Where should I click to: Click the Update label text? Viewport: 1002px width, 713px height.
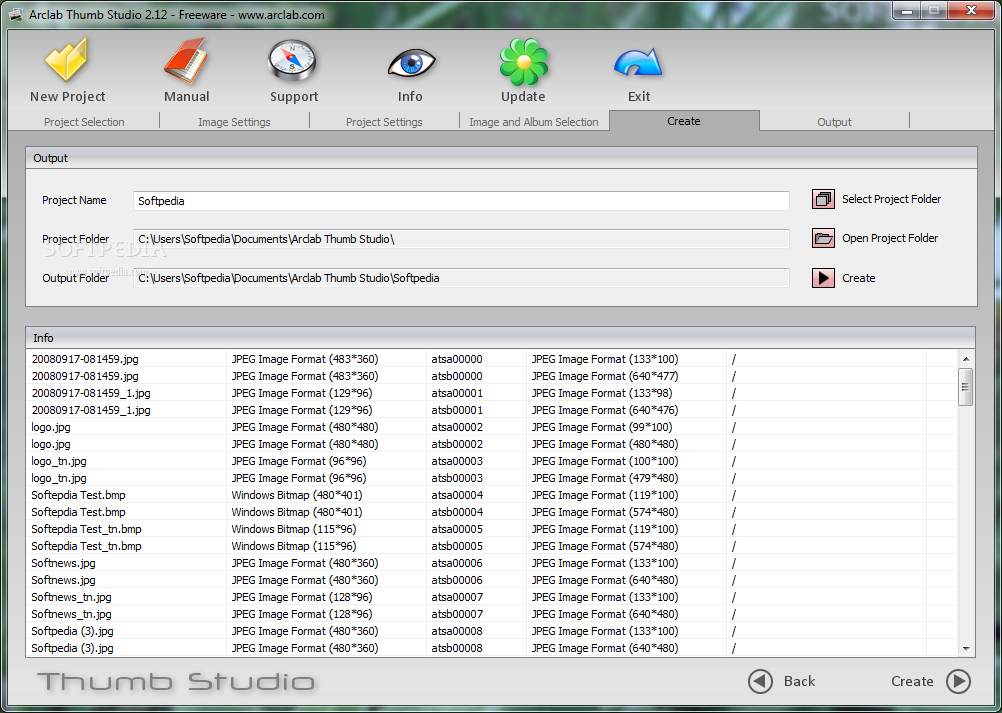click(x=523, y=96)
